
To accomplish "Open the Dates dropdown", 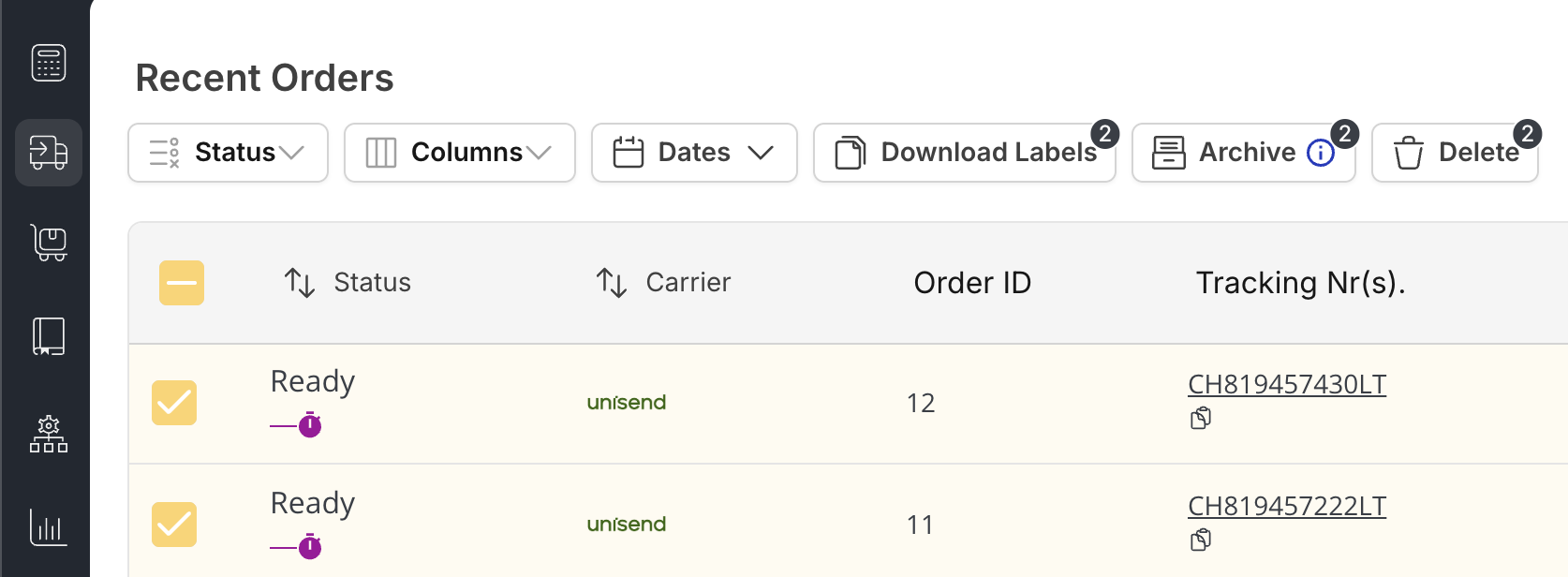I will pos(693,153).
